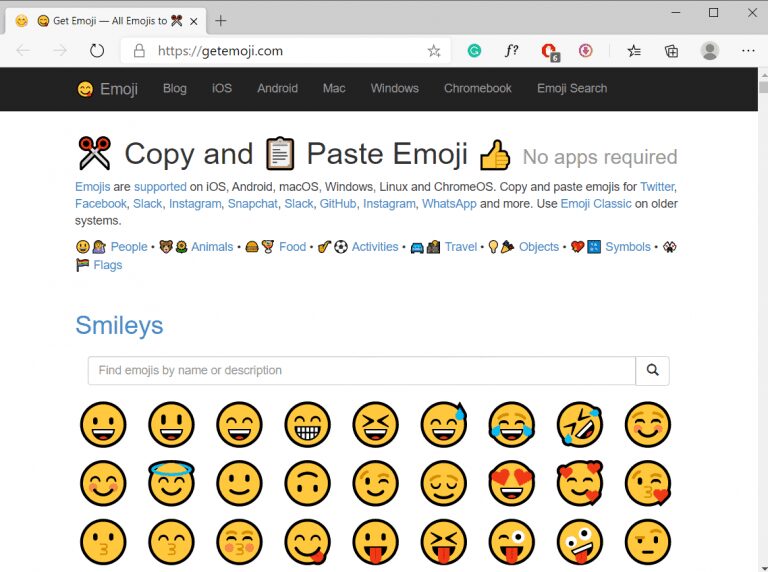Click the f? font extension icon
This screenshot has width=768, height=572.
point(511,50)
